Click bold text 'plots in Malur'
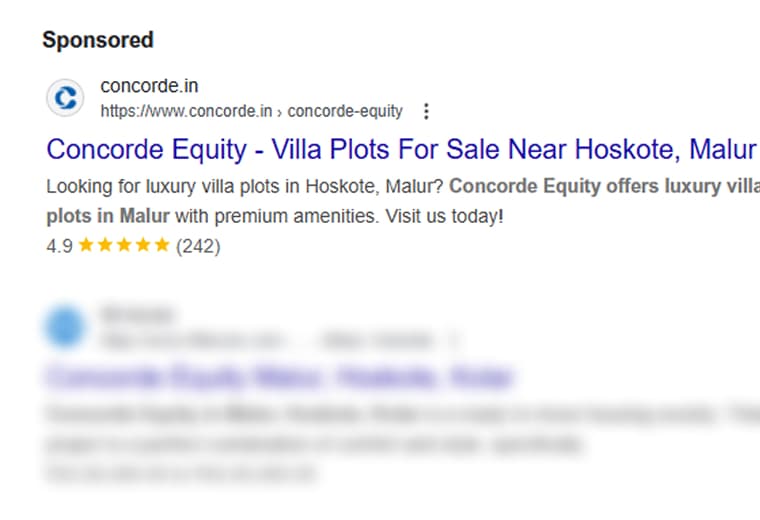Image resolution: width=760 pixels, height=520 pixels. click(108, 216)
